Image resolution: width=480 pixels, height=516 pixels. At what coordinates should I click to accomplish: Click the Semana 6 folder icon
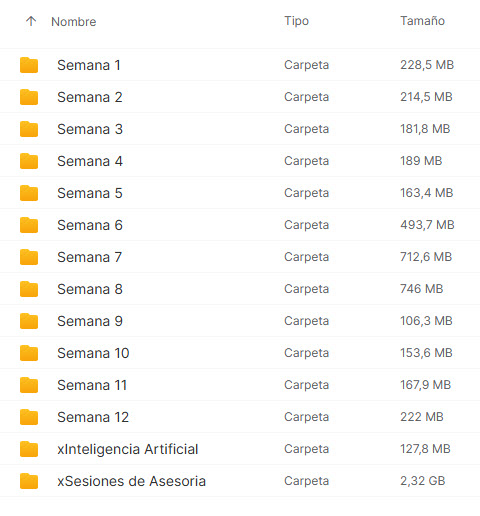[29, 225]
